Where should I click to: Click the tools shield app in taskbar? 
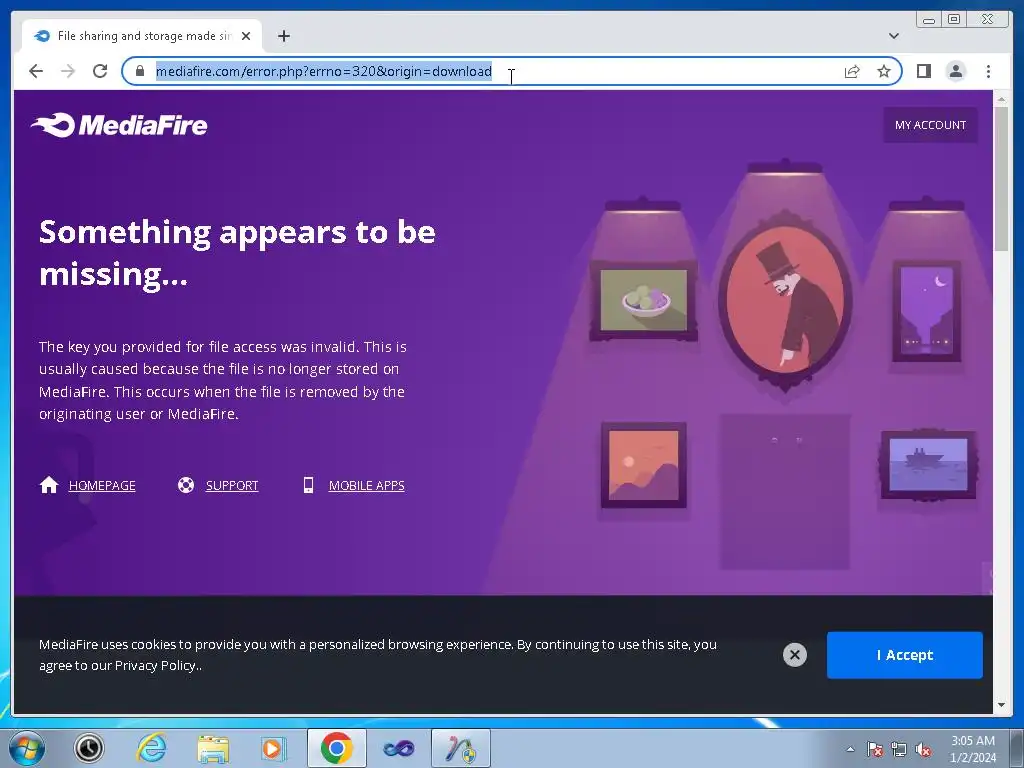coord(461,748)
